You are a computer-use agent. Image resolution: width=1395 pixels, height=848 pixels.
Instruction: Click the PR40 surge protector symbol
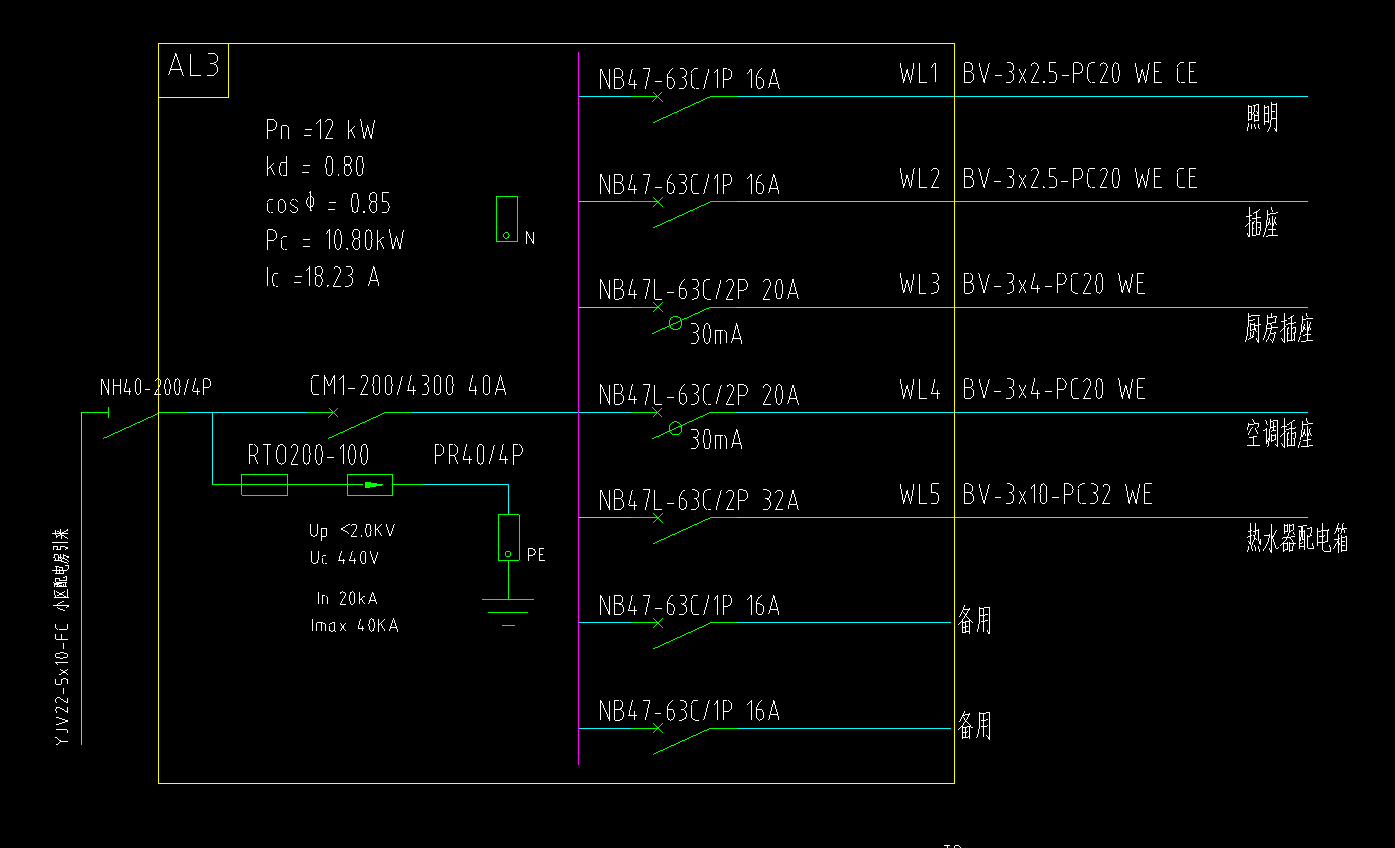point(370,485)
